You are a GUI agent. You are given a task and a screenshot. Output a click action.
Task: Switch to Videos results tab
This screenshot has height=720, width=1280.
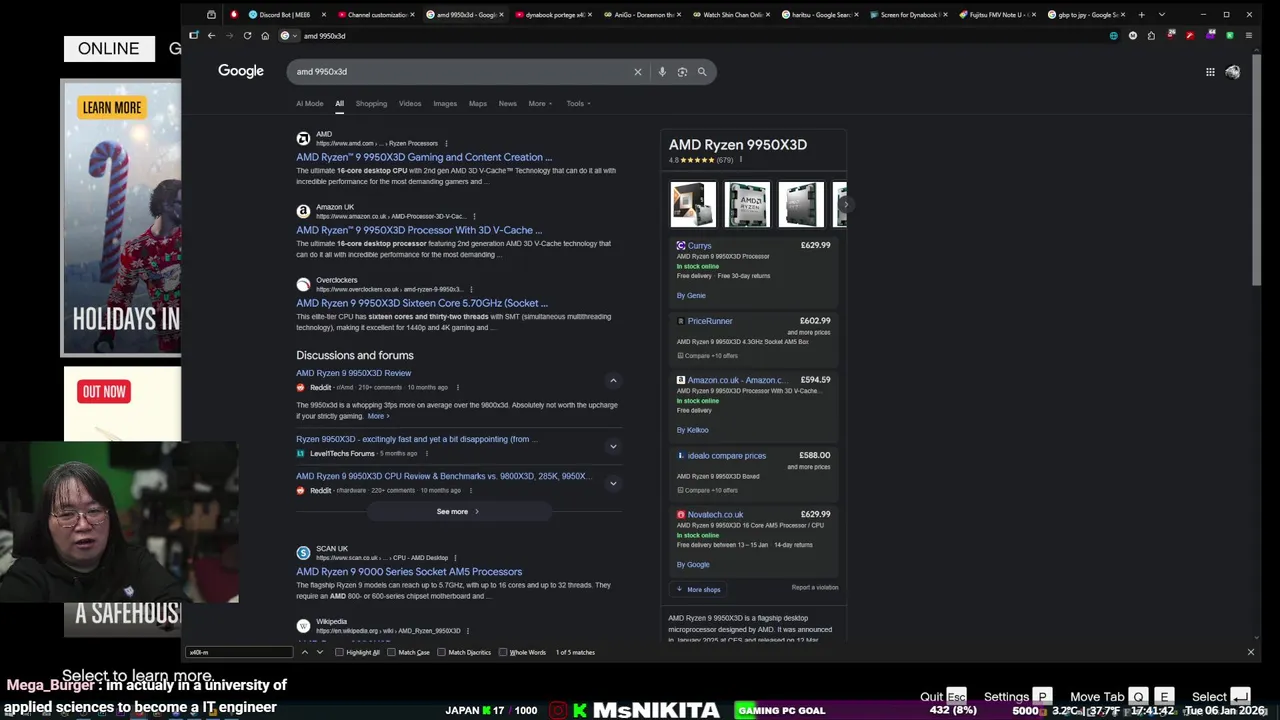pyautogui.click(x=410, y=103)
